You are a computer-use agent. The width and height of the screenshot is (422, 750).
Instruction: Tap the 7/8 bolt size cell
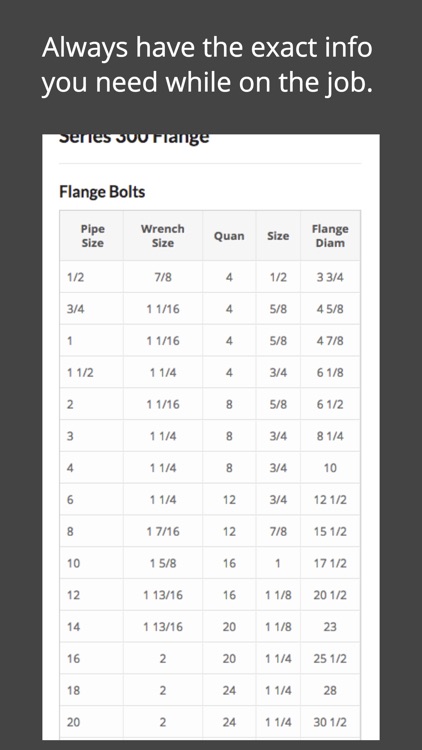(278, 531)
